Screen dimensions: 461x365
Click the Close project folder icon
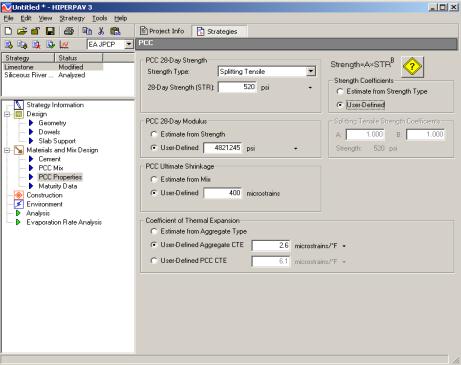(x=35, y=31)
